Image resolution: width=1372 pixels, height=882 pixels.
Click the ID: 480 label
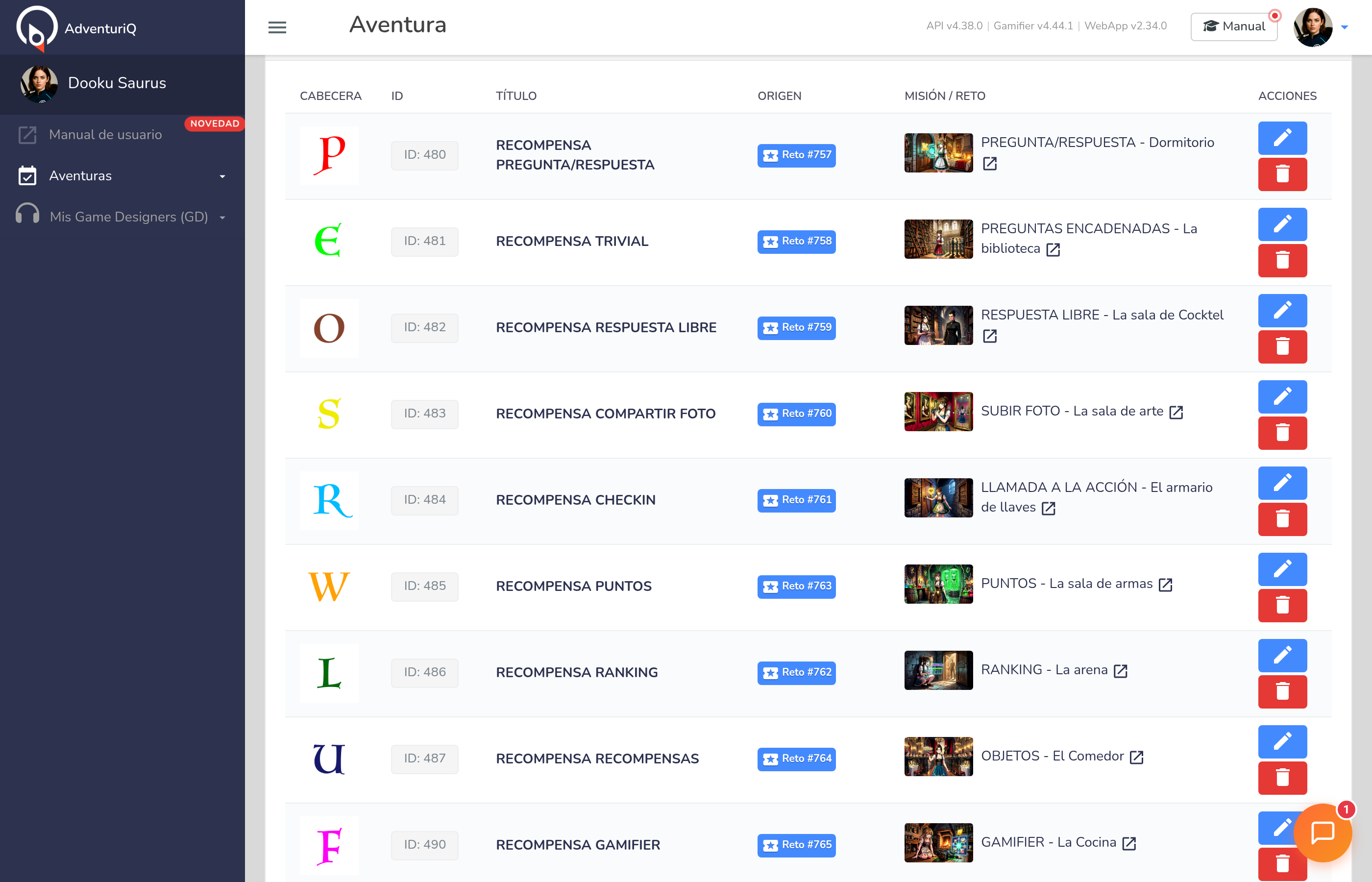click(x=424, y=155)
